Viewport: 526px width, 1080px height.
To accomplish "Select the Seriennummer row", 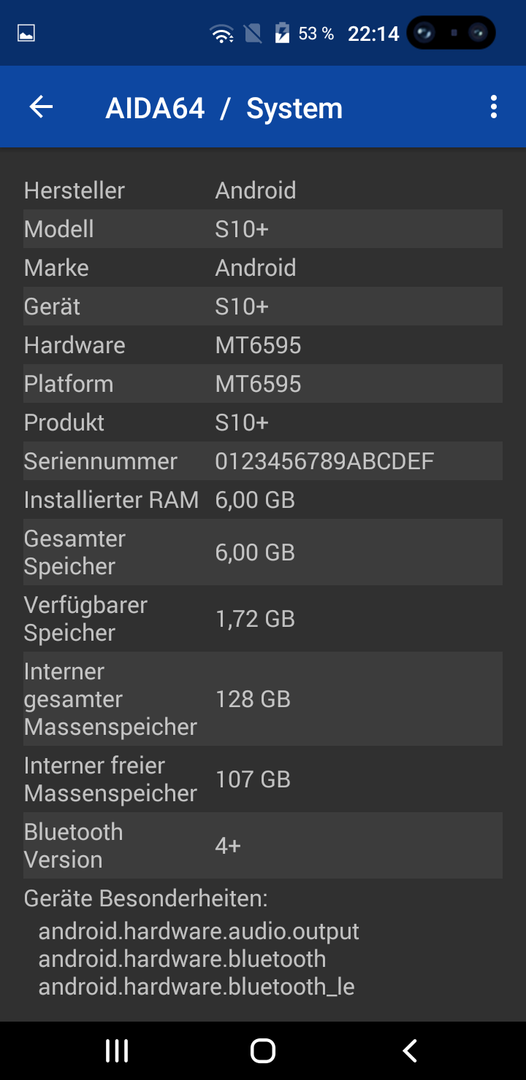I will (263, 461).
